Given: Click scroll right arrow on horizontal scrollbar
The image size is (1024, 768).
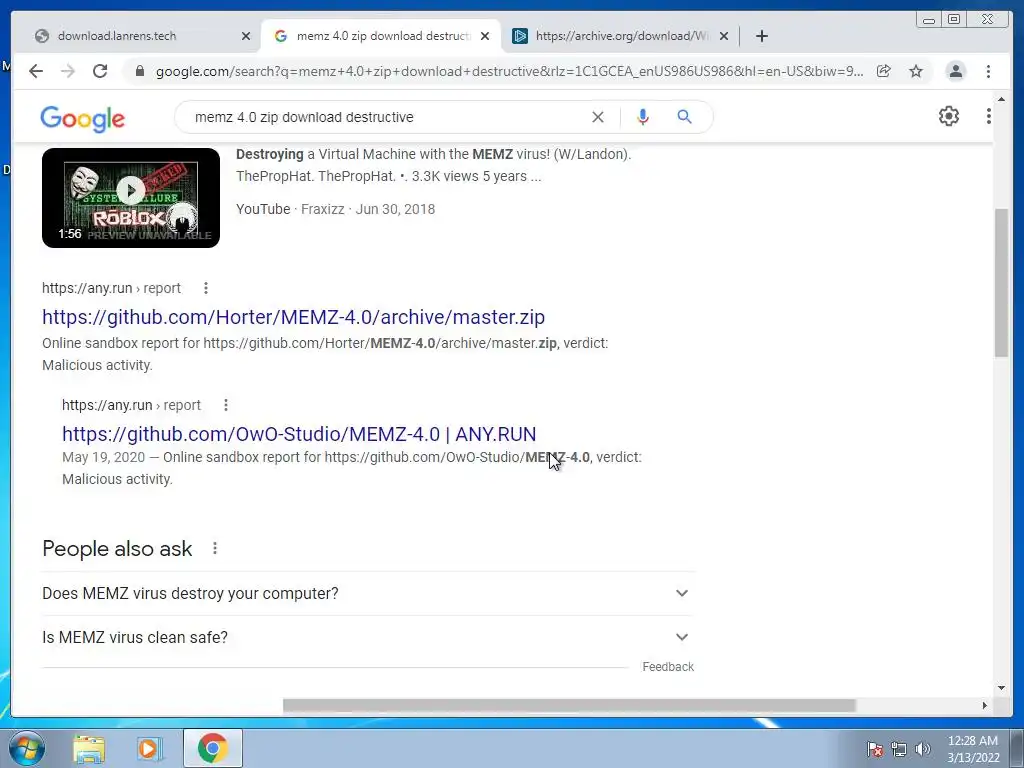Looking at the screenshot, I should (985, 705).
